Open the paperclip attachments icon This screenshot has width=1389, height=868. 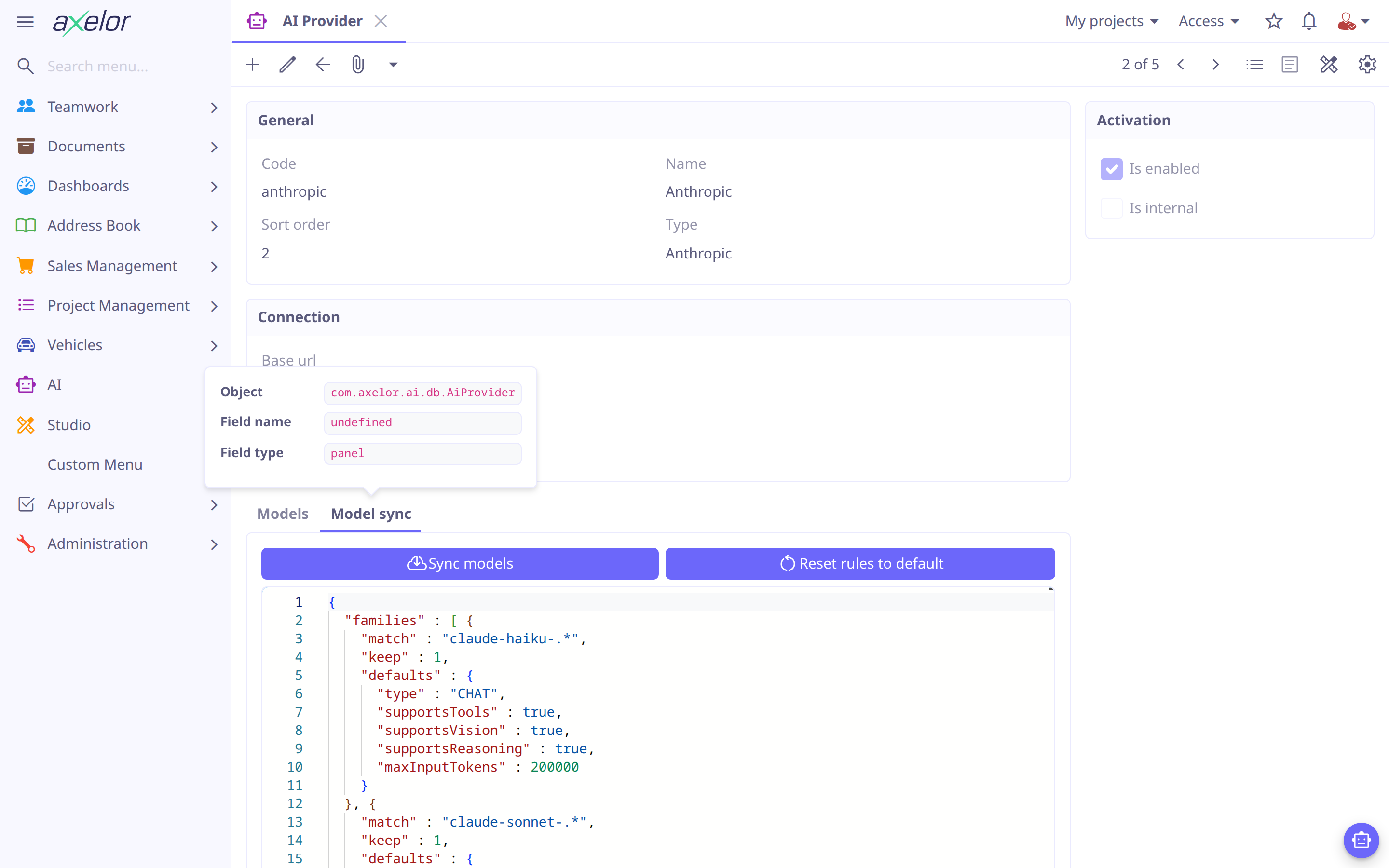tap(358, 64)
